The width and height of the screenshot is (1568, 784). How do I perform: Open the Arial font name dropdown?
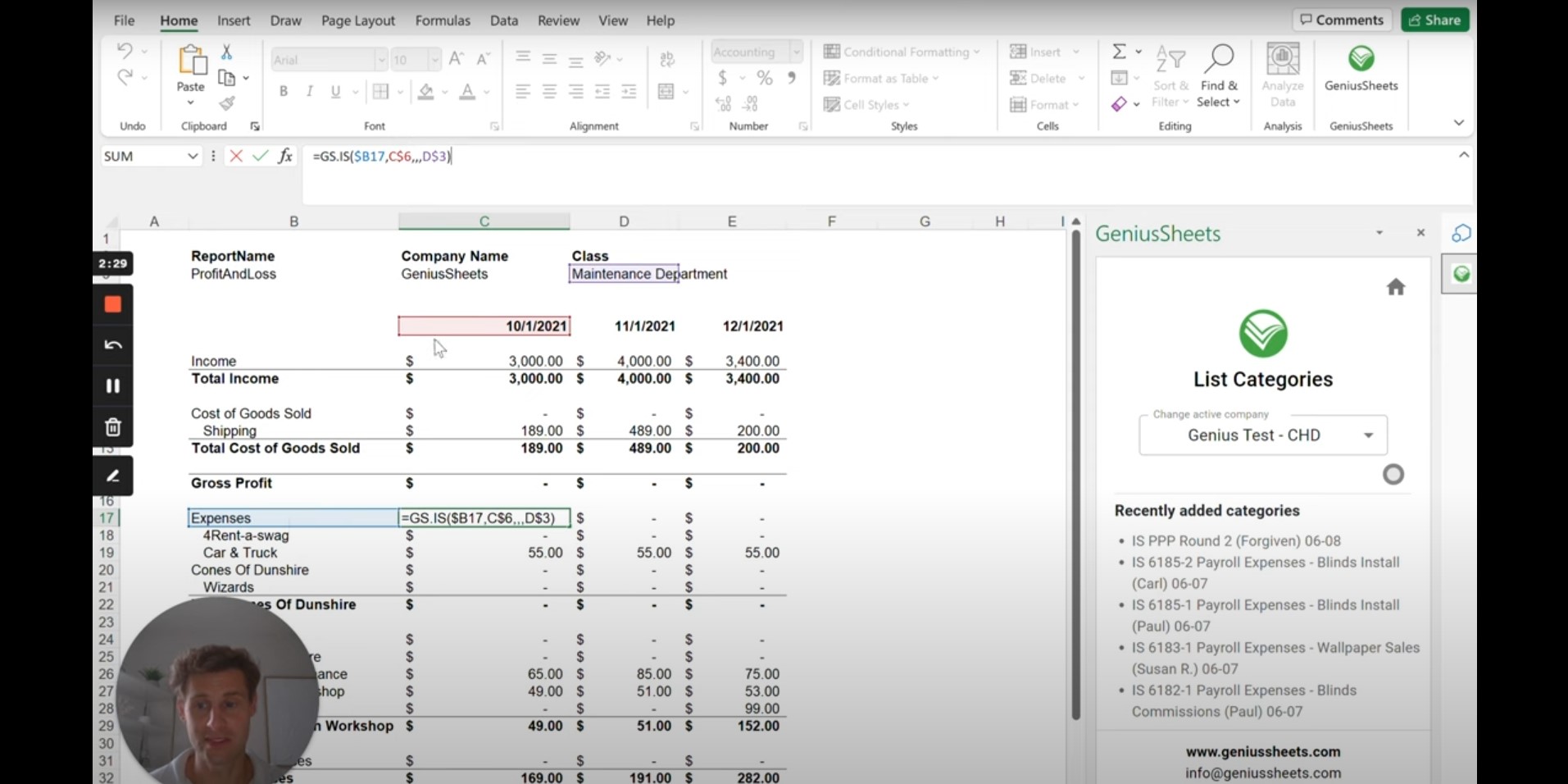click(x=380, y=60)
